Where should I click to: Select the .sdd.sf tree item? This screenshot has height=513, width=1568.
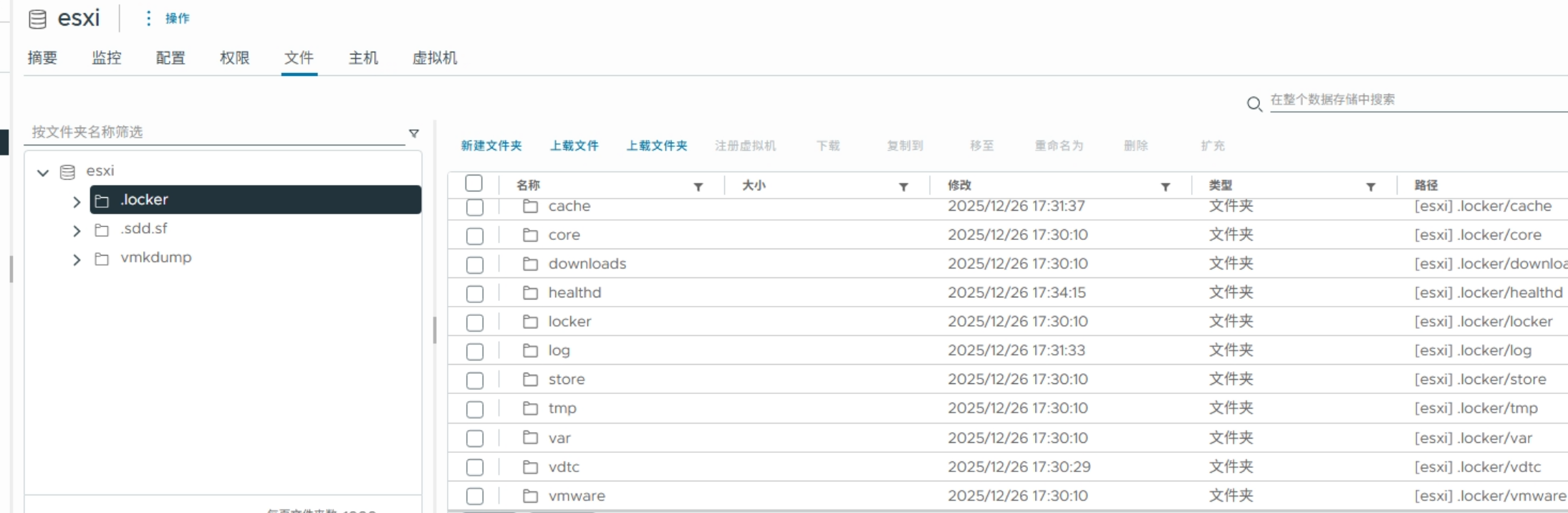point(143,229)
